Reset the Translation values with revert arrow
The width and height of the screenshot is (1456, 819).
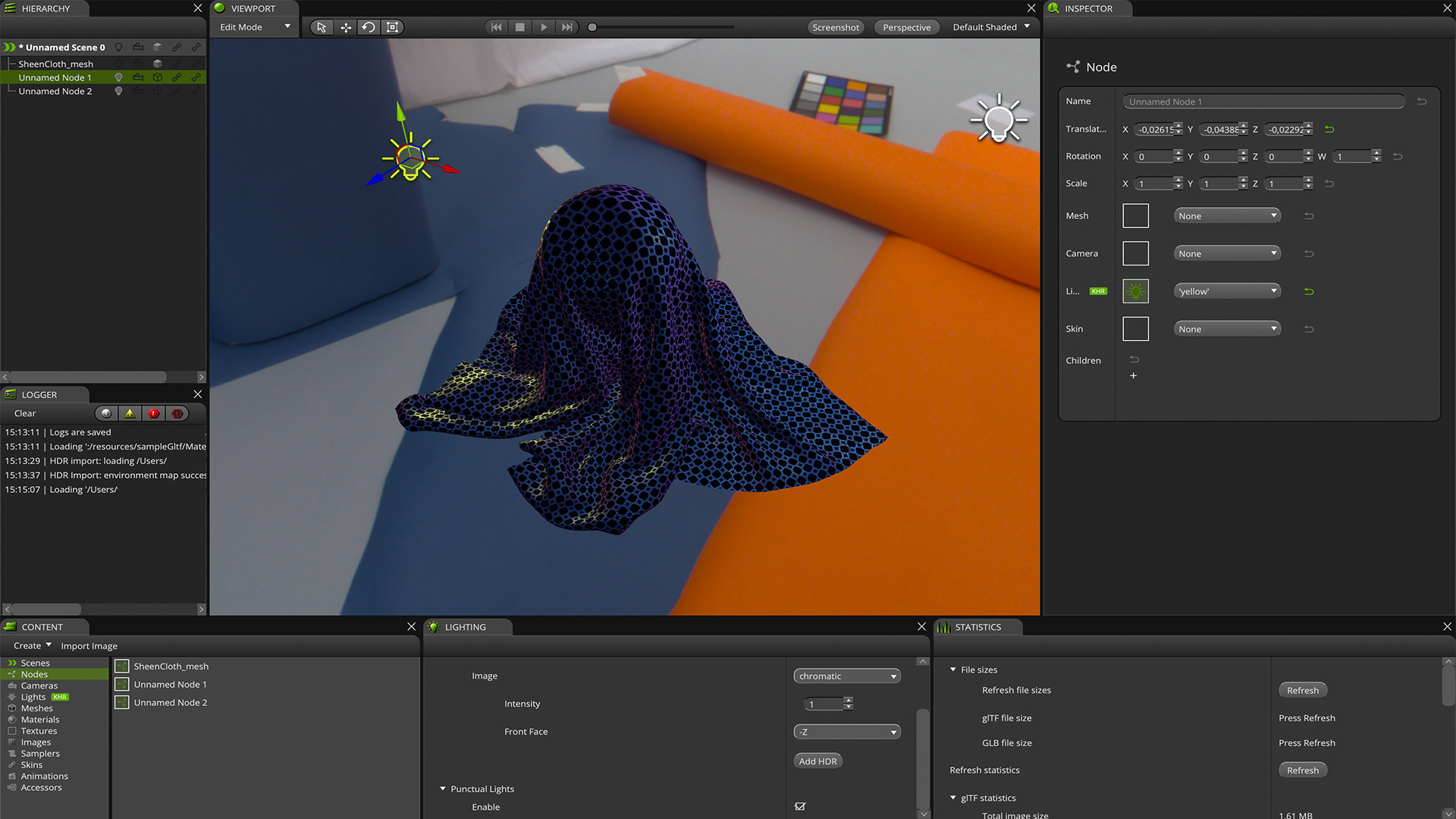[x=1329, y=130]
